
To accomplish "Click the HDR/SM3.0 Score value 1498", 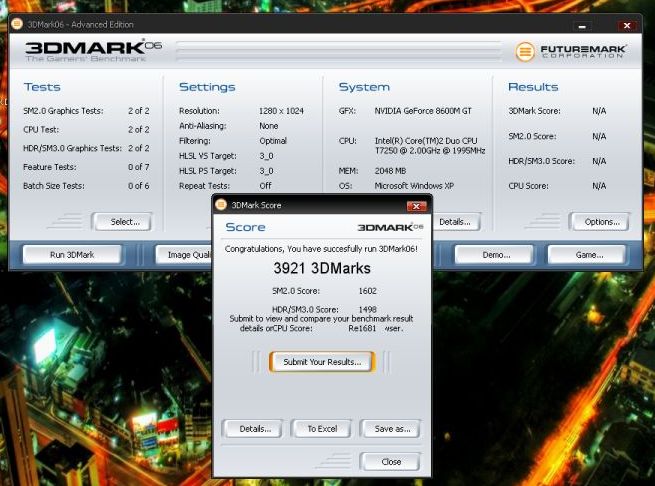I will 368,309.
